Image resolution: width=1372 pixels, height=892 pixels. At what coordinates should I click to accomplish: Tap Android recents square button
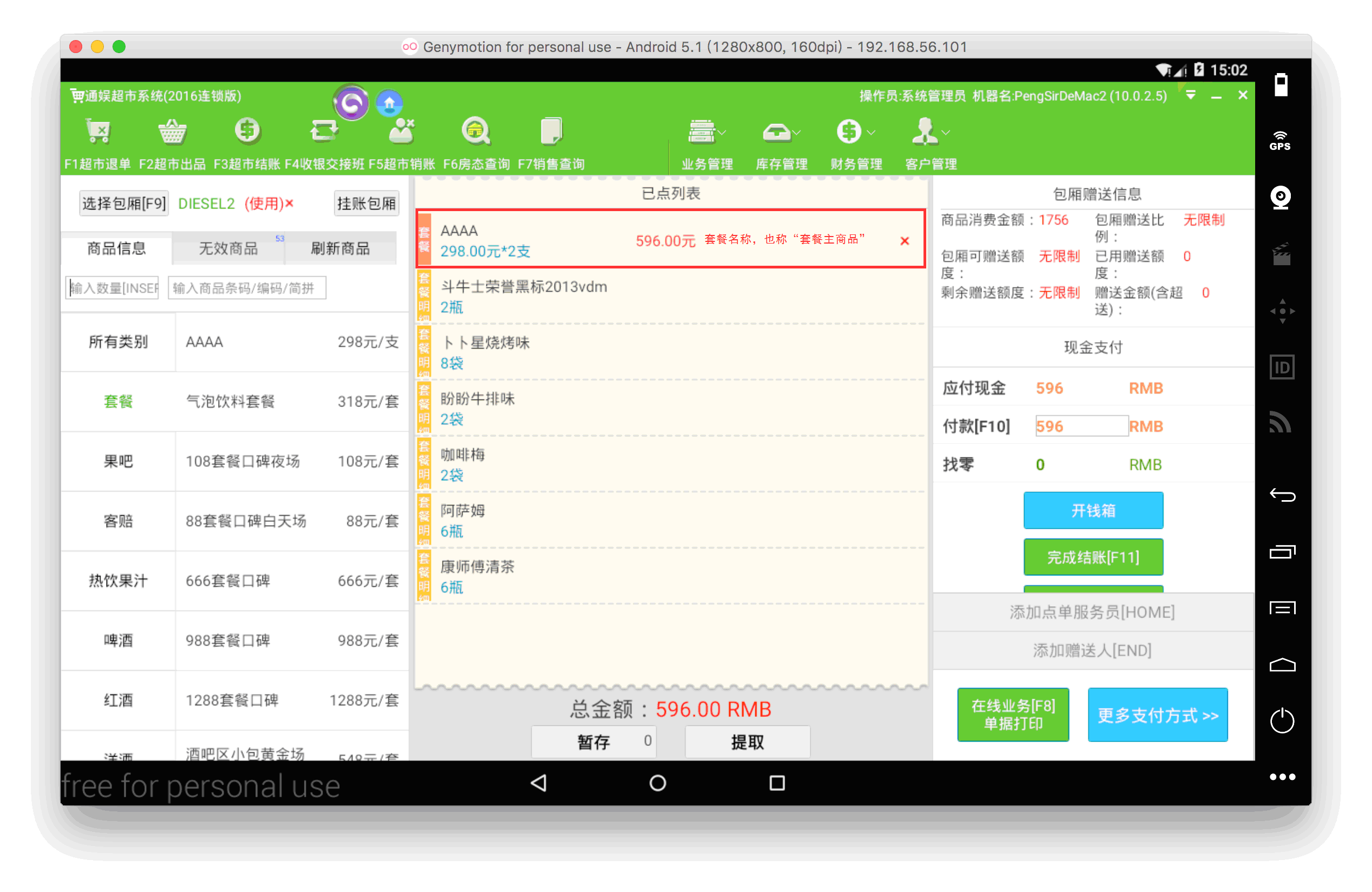click(776, 783)
